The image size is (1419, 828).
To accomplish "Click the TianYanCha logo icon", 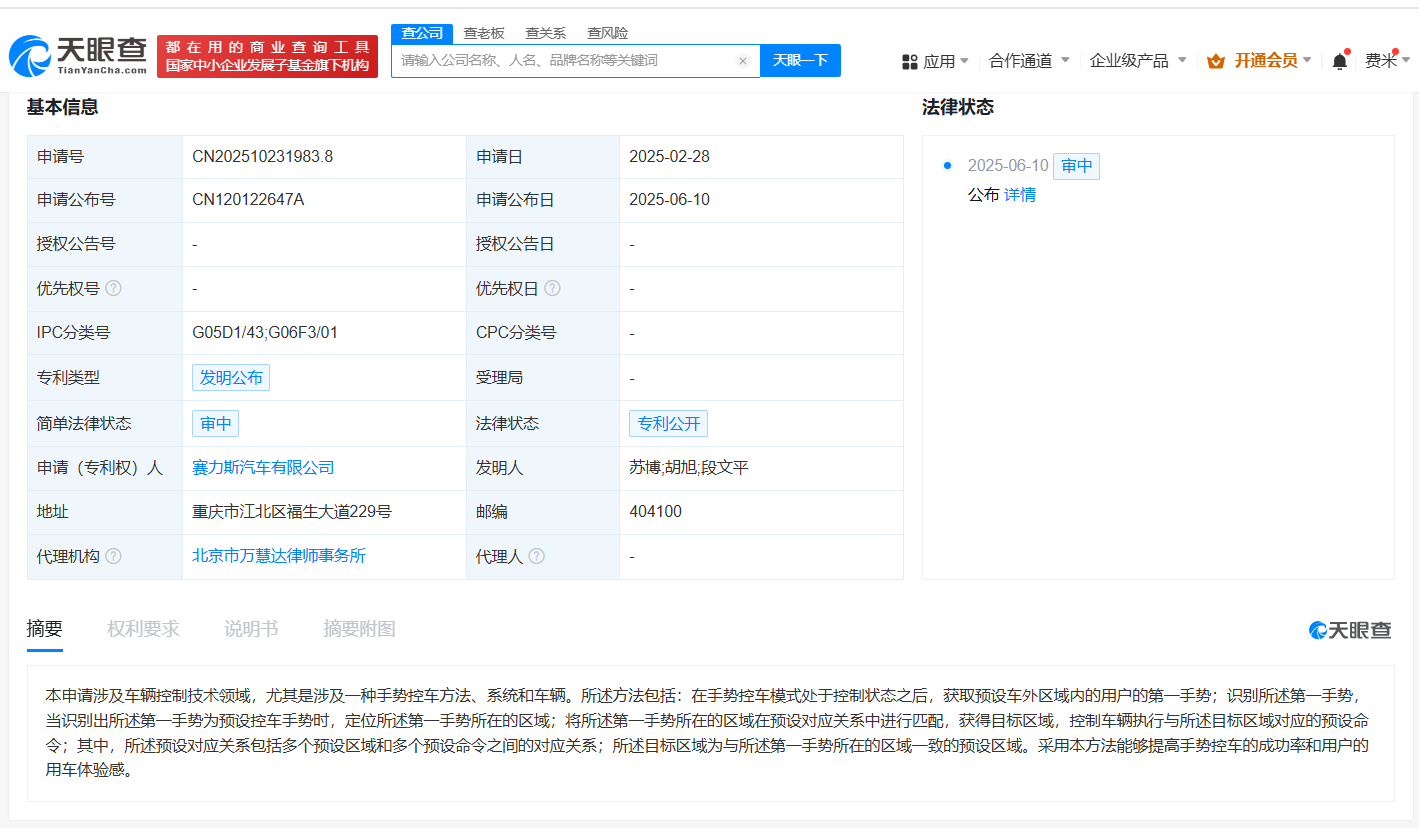I will click(x=30, y=57).
